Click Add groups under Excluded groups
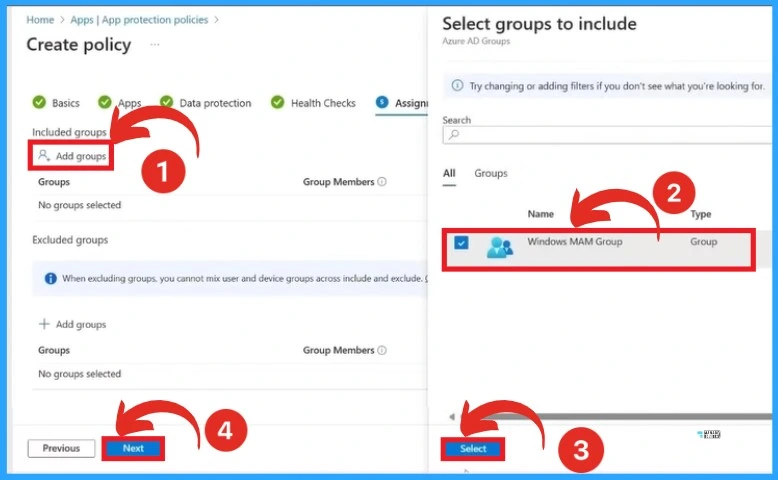 (72, 324)
